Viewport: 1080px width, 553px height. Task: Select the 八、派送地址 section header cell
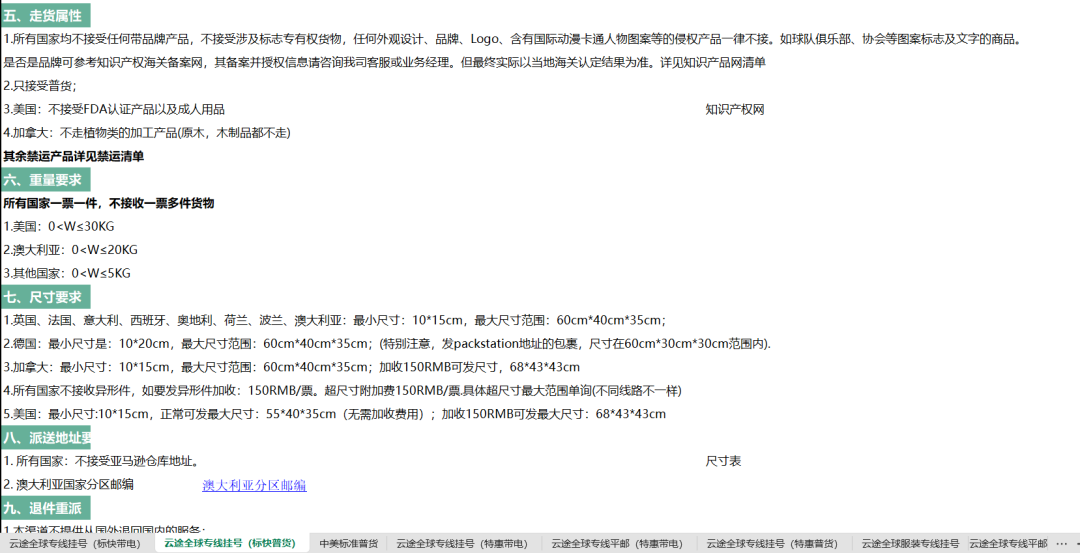click(x=45, y=438)
